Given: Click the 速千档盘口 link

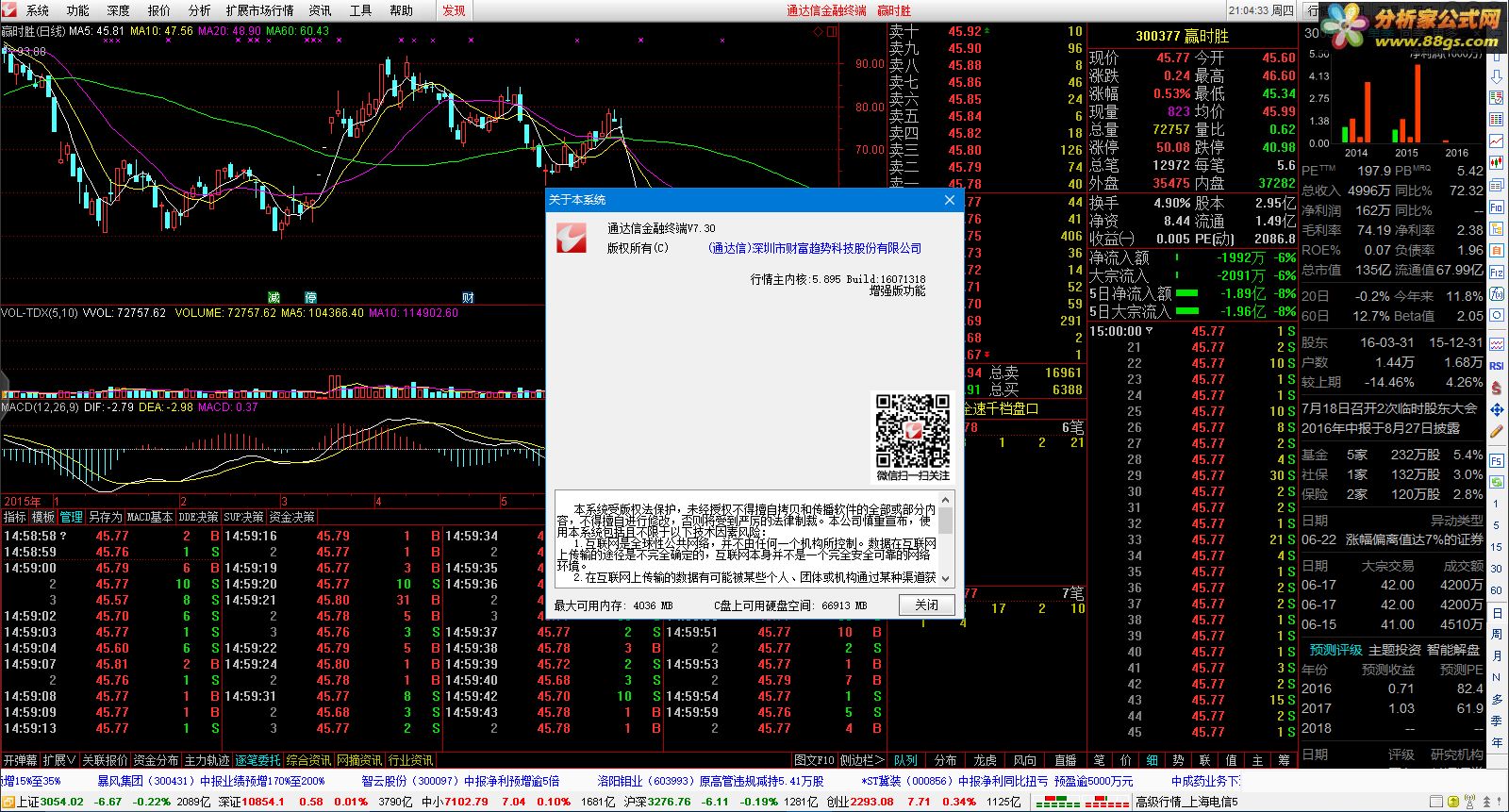Looking at the screenshot, I should pos(1001,408).
